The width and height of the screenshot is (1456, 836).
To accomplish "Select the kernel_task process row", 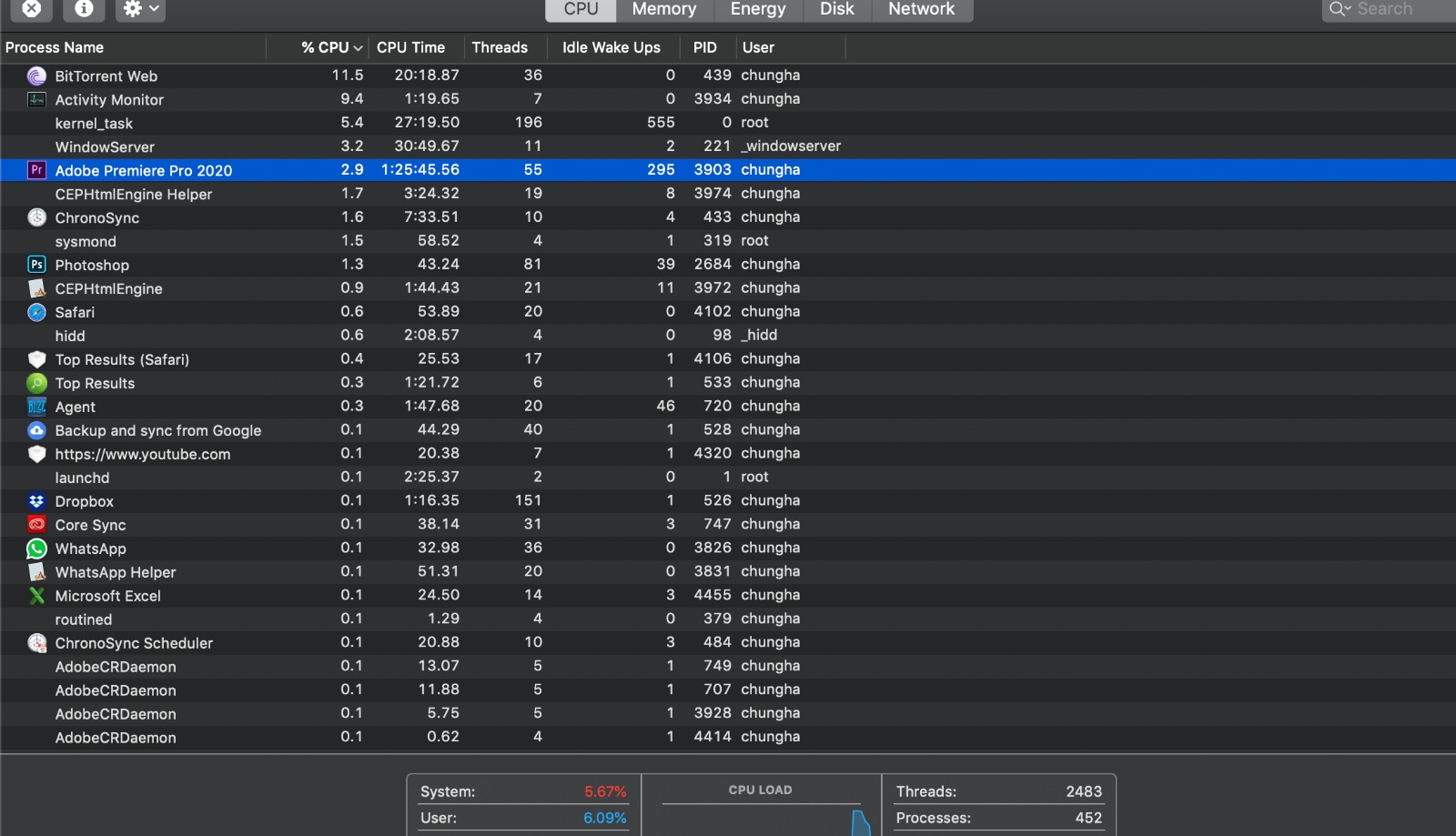I will tap(728, 123).
